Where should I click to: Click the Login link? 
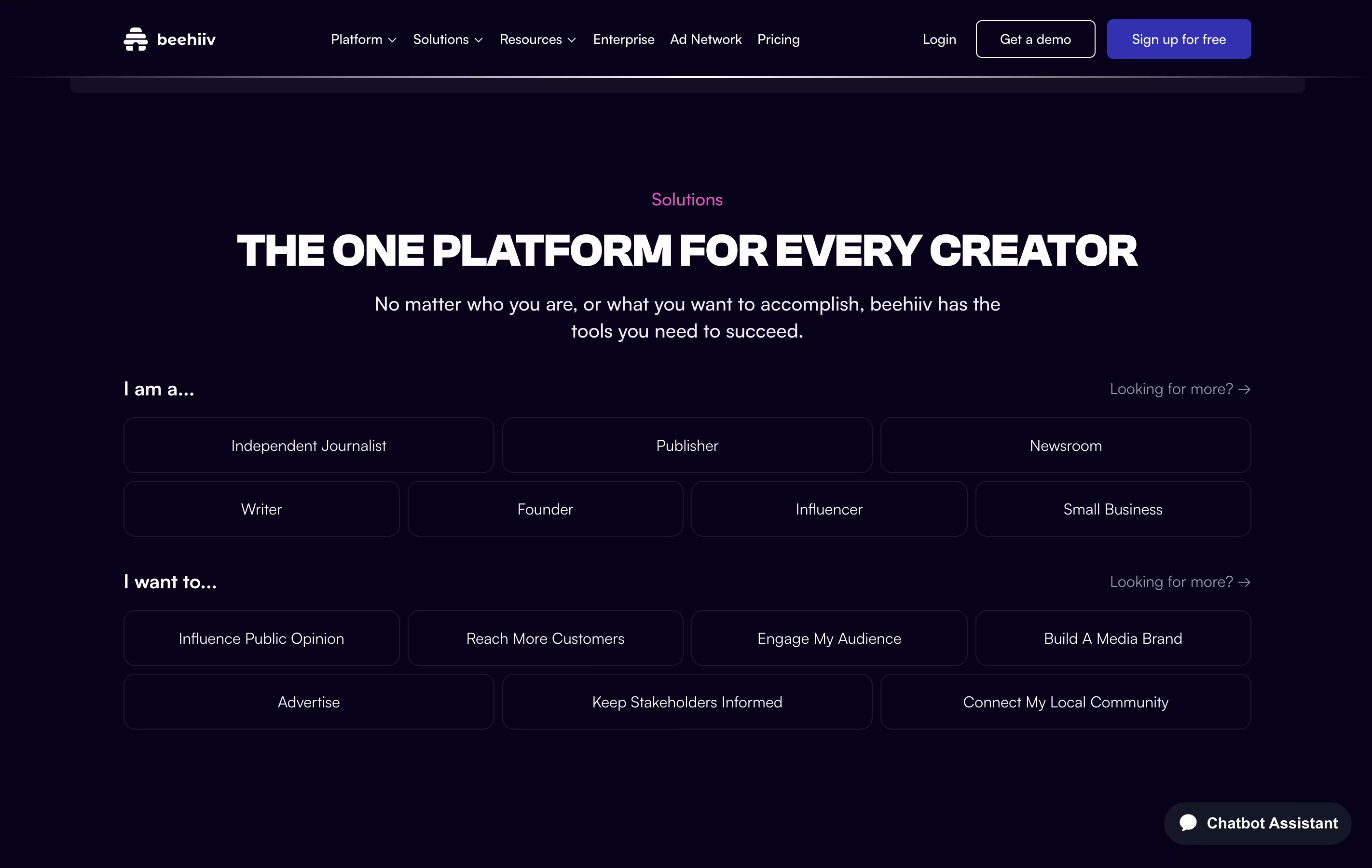pyautogui.click(x=939, y=39)
